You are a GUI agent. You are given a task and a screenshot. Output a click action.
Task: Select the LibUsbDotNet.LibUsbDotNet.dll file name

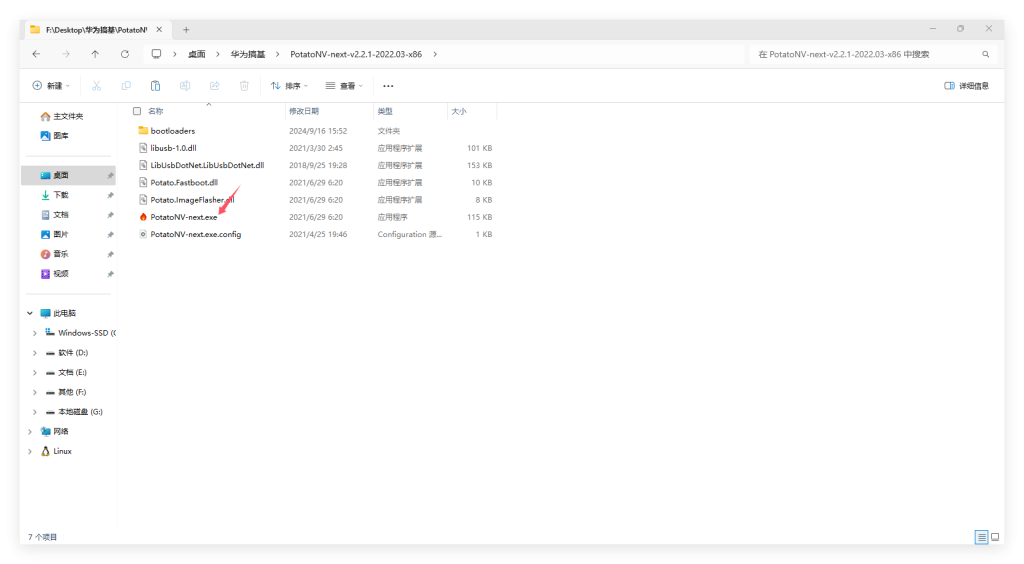207,165
